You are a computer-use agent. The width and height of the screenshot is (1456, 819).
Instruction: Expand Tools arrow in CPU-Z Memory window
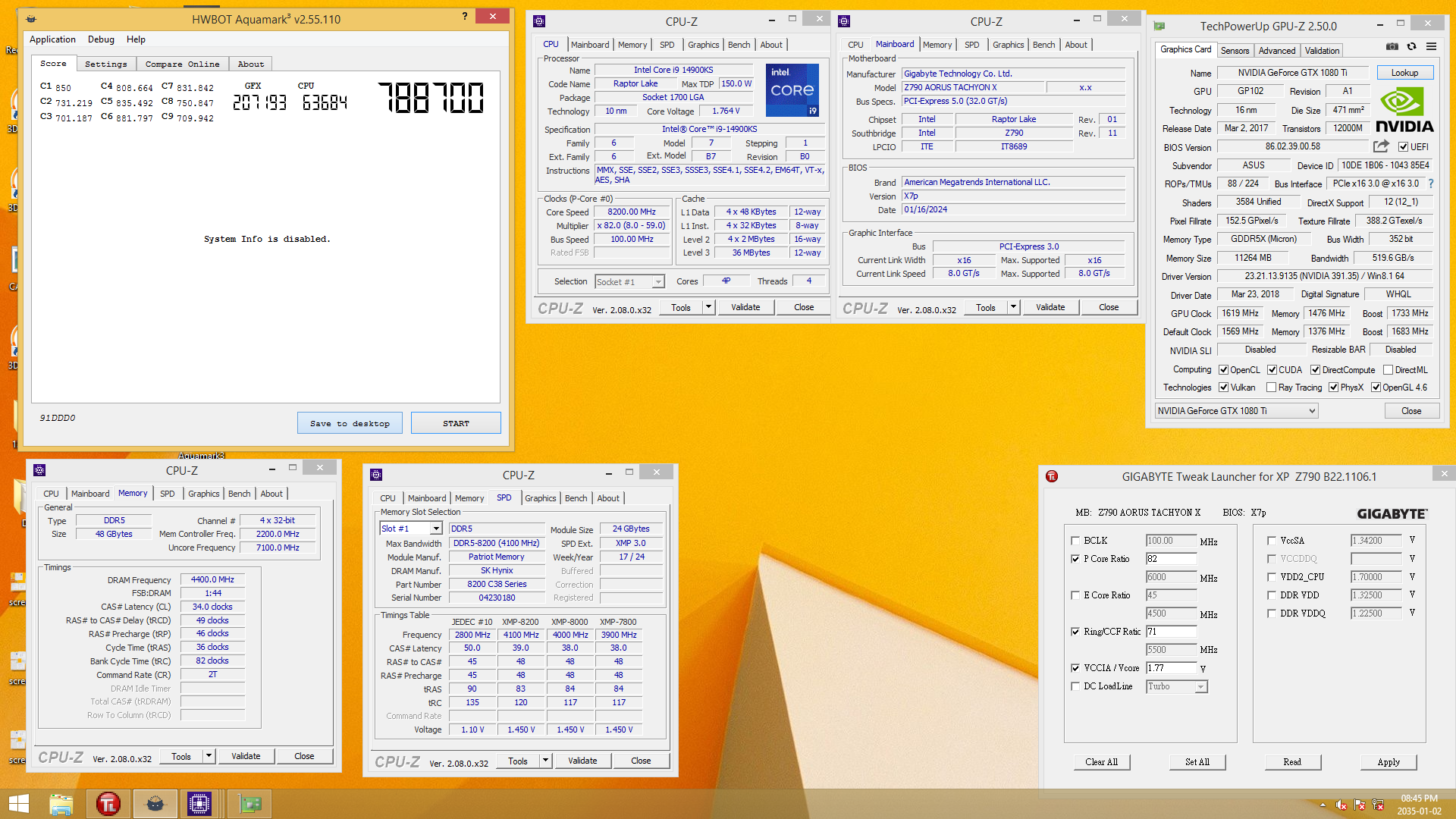(209, 756)
